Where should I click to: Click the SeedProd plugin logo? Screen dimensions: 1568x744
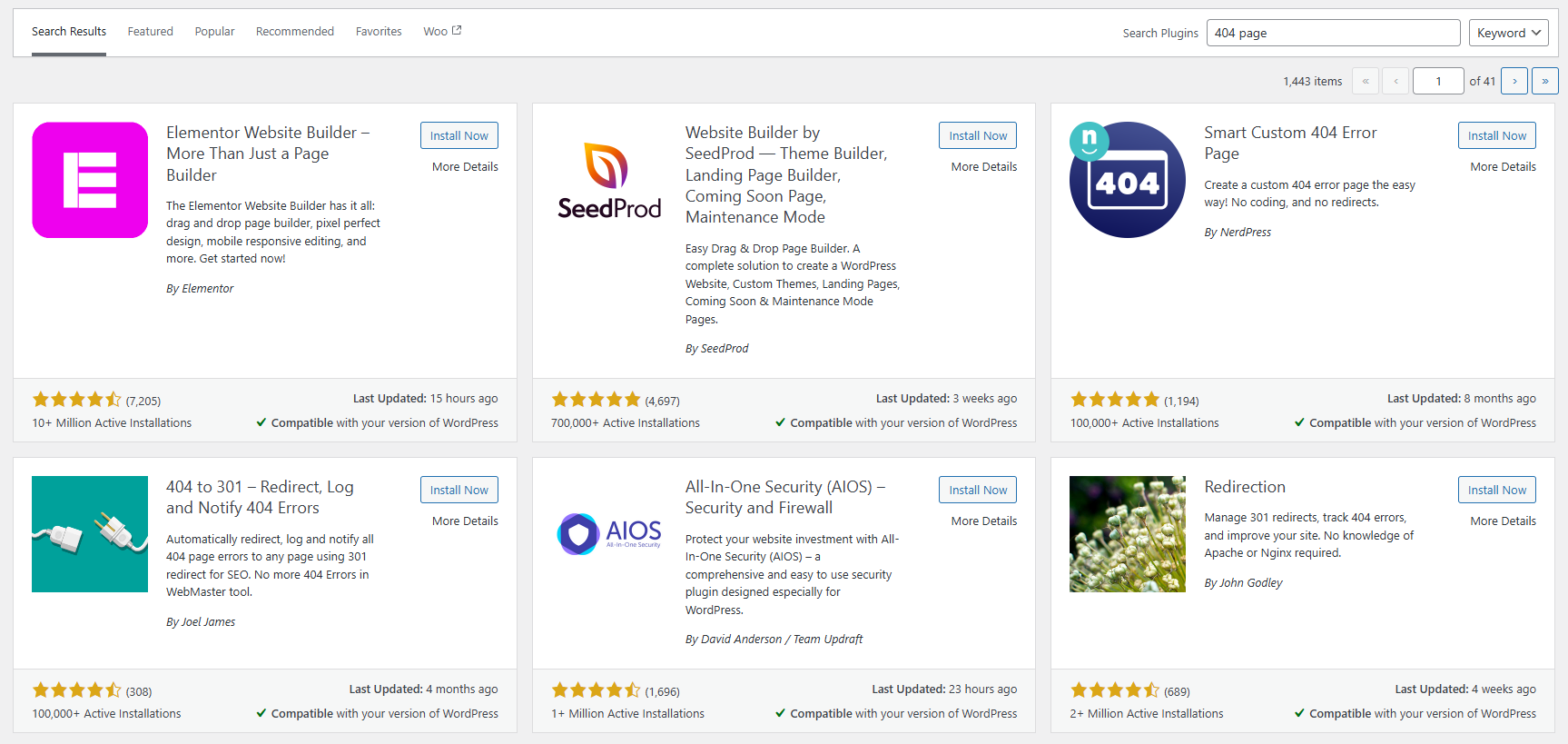pyautogui.click(x=609, y=180)
